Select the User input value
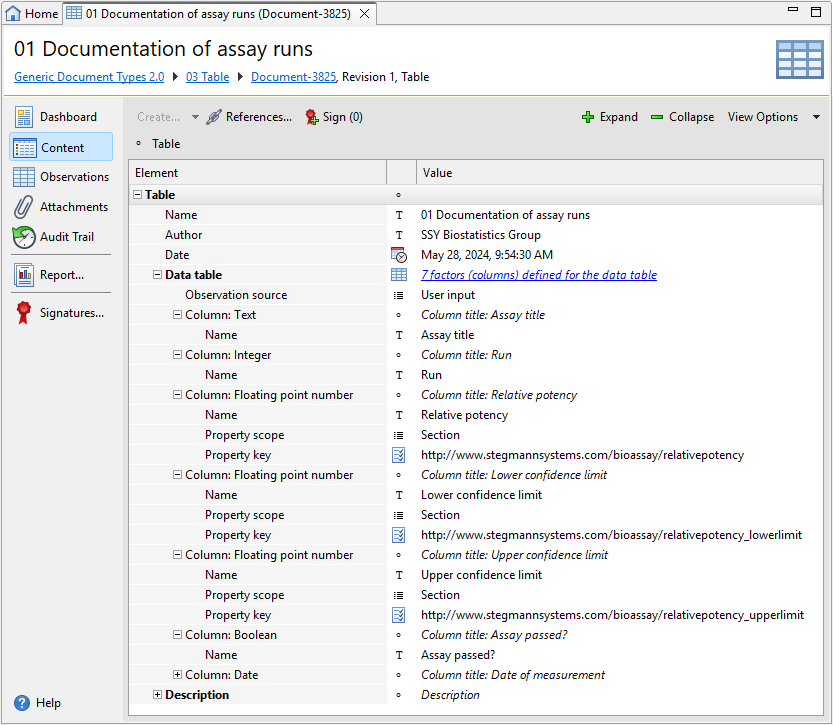This screenshot has height=725, width=833. tap(448, 295)
